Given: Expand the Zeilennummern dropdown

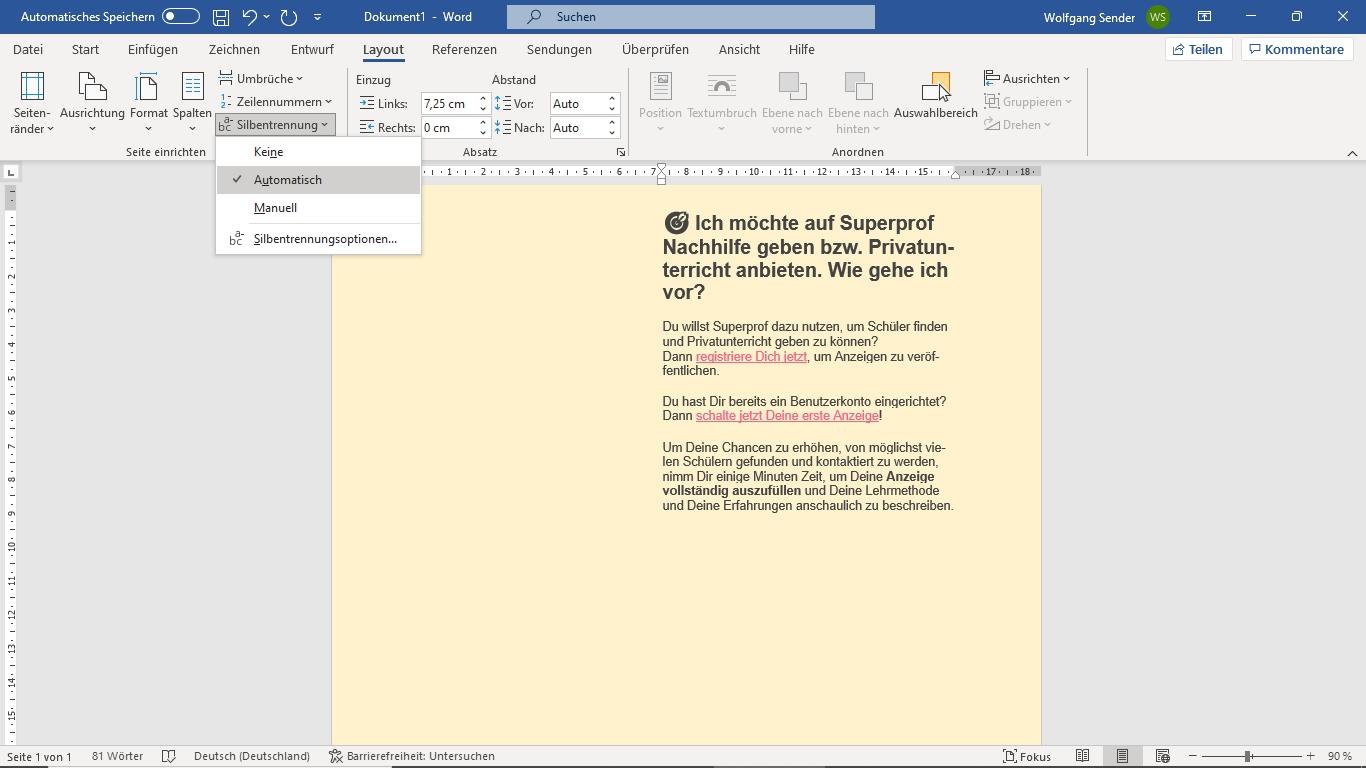Looking at the screenshot, I should pos(276,101).
